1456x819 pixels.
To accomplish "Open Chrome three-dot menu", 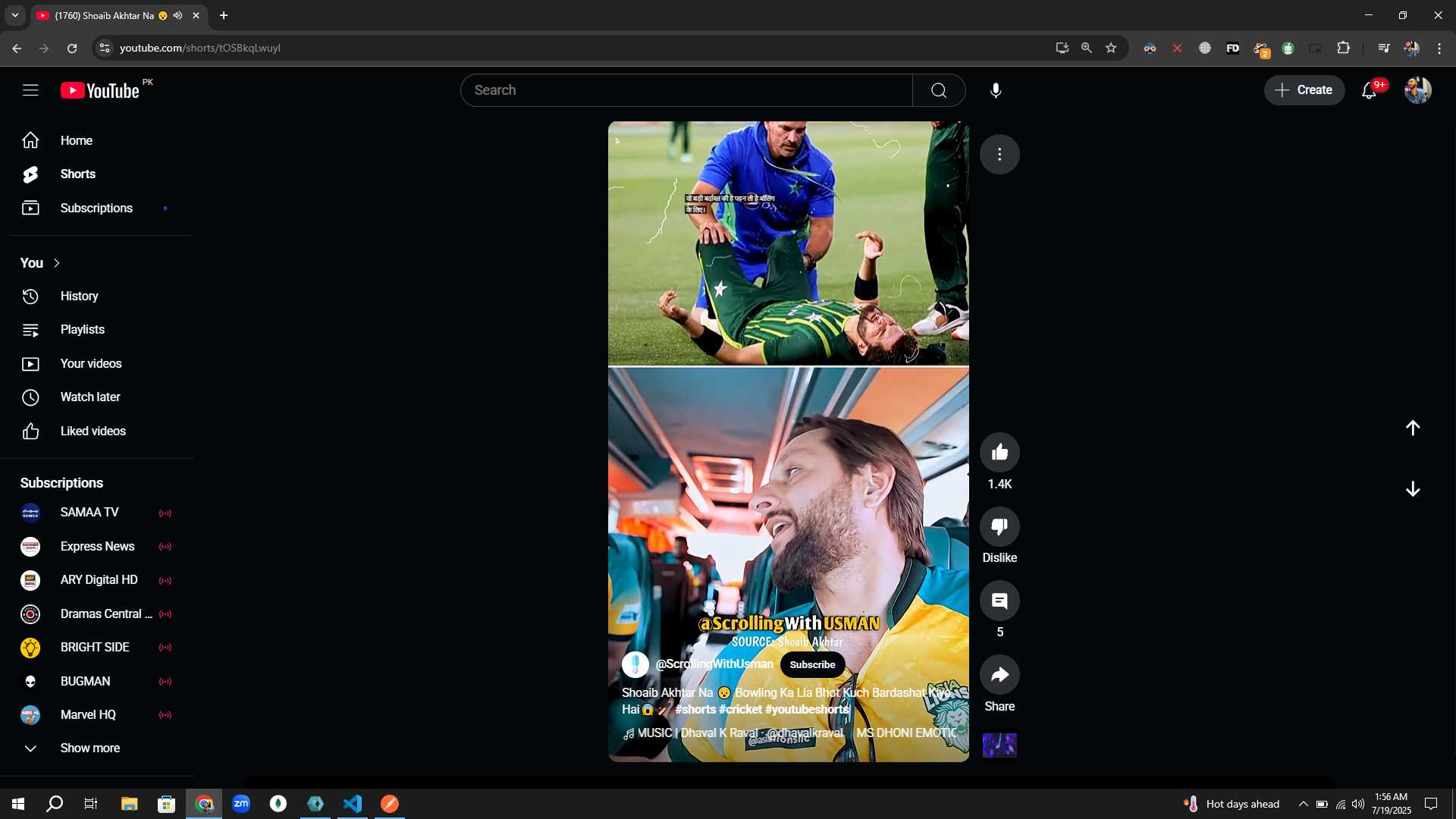I will coord(1439,49).
